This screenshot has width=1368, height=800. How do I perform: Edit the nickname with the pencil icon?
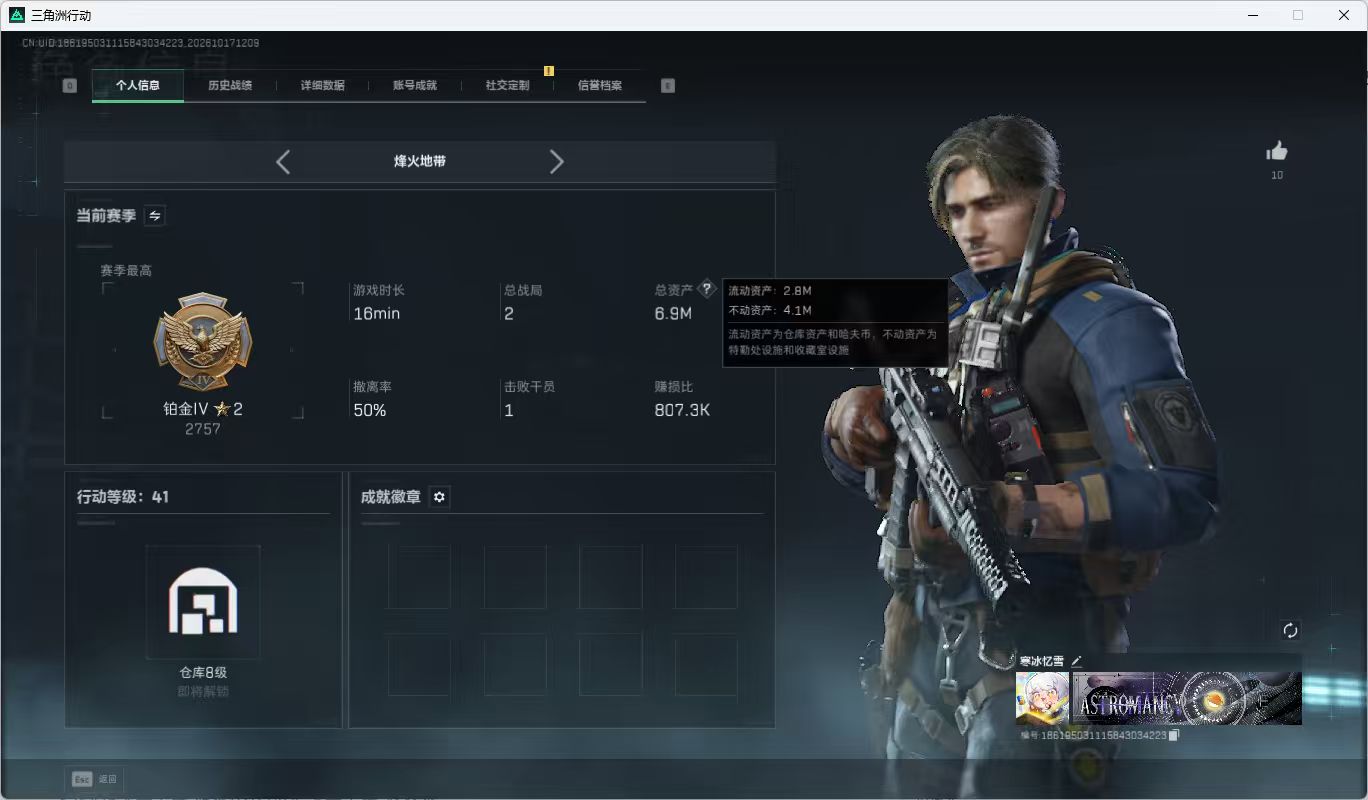point(1077,661)
